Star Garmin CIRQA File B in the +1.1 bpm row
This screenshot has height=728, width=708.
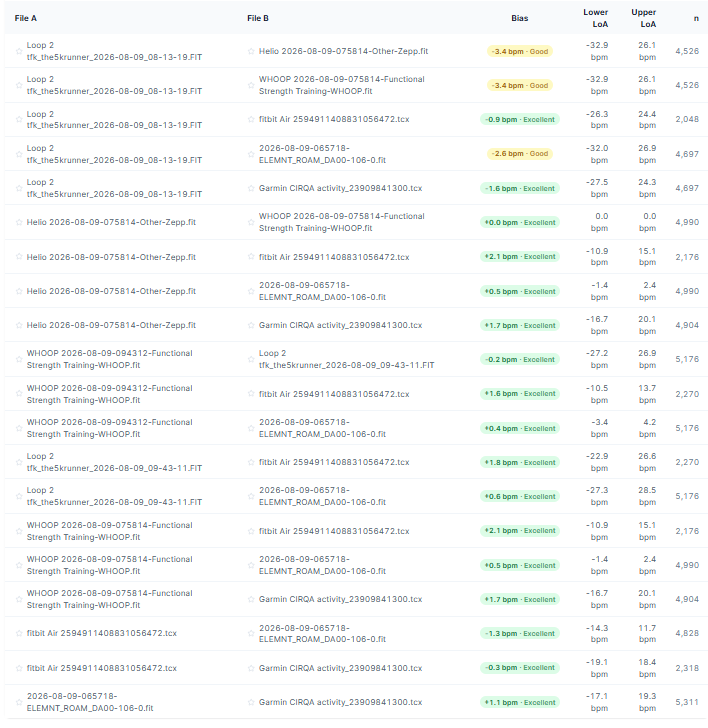pos(251,702)
